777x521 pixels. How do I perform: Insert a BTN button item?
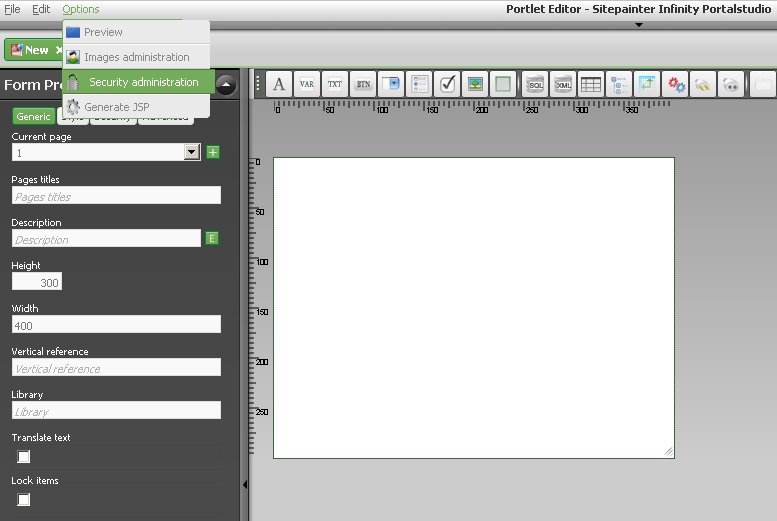(x=363, y=84)
